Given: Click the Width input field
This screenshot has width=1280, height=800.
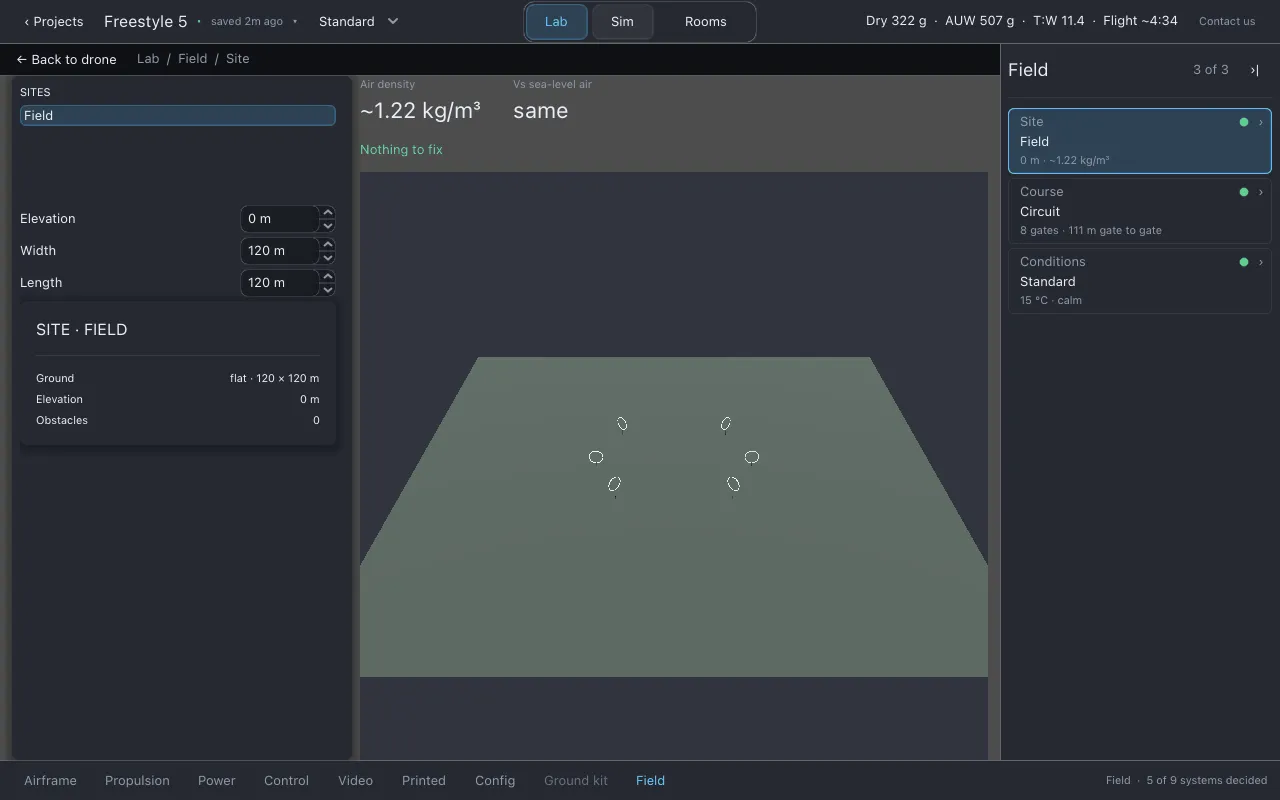Looking at the screenshot, I should (x=280, y=251).
